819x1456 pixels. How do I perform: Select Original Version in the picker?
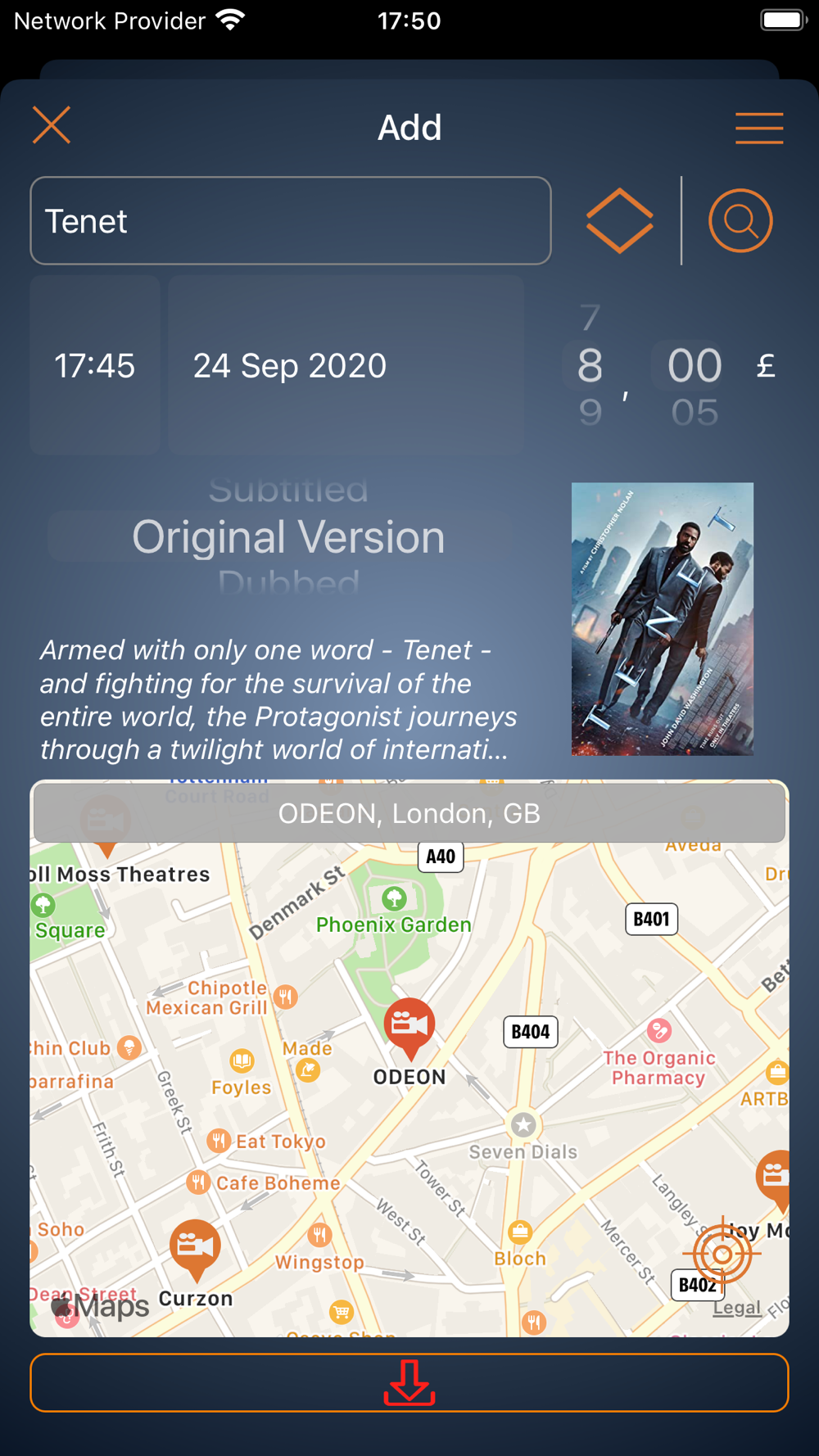click(288, 537)
